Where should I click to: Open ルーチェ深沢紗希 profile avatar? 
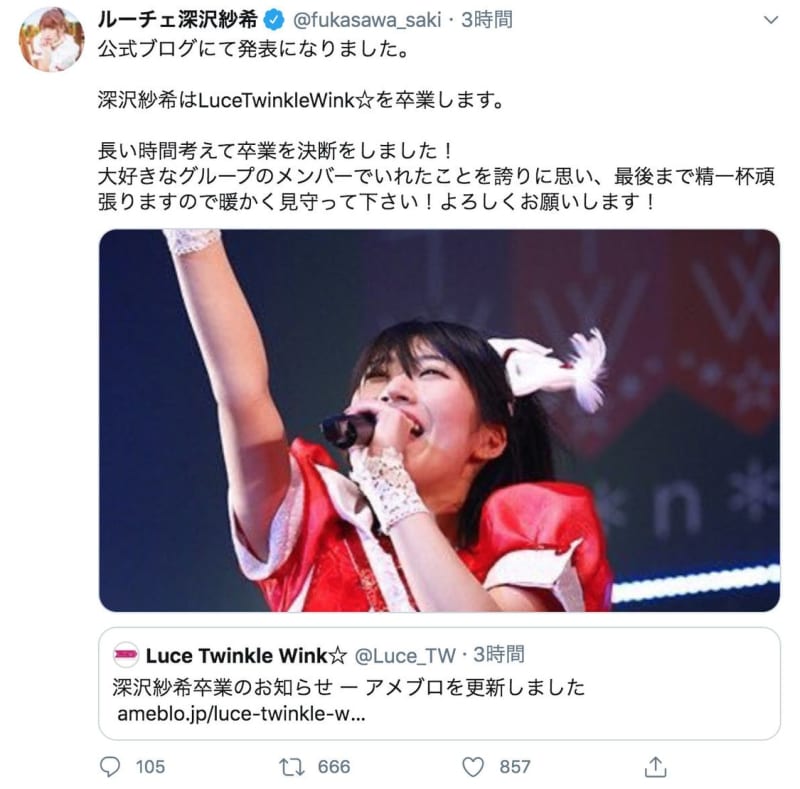click(x=52, y=39)
